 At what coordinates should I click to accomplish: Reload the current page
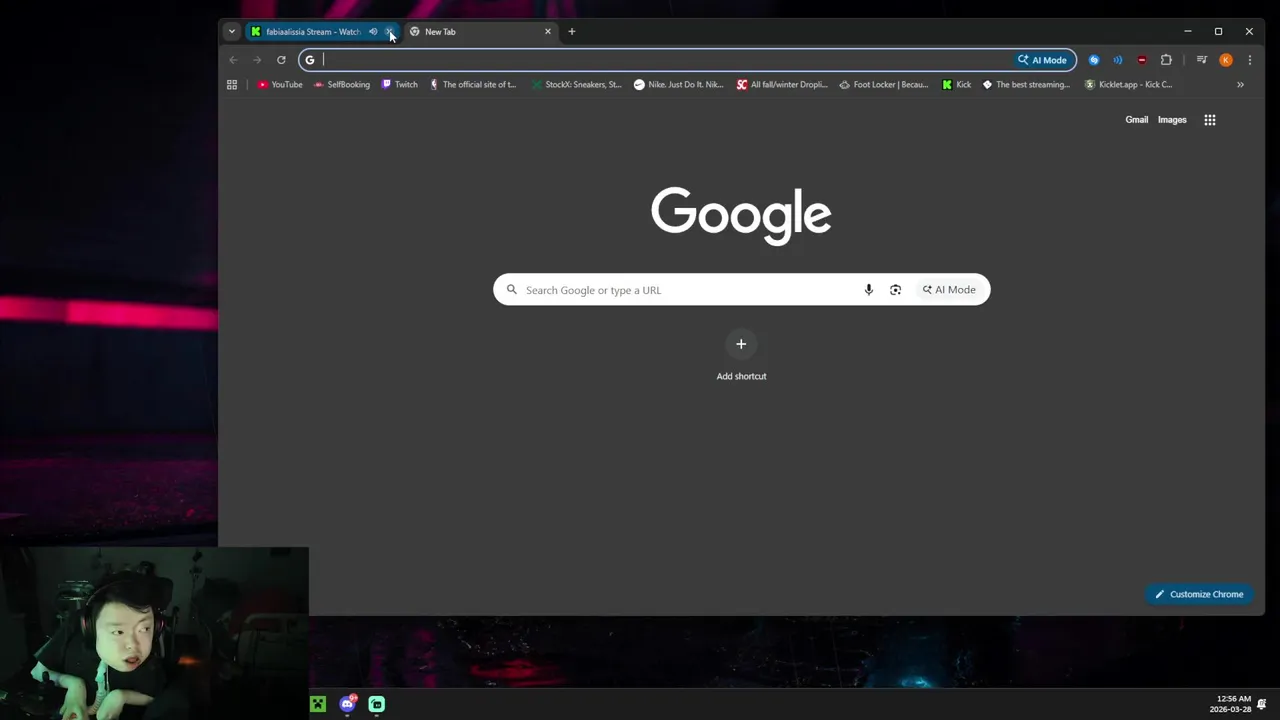[x=281, y=60]
